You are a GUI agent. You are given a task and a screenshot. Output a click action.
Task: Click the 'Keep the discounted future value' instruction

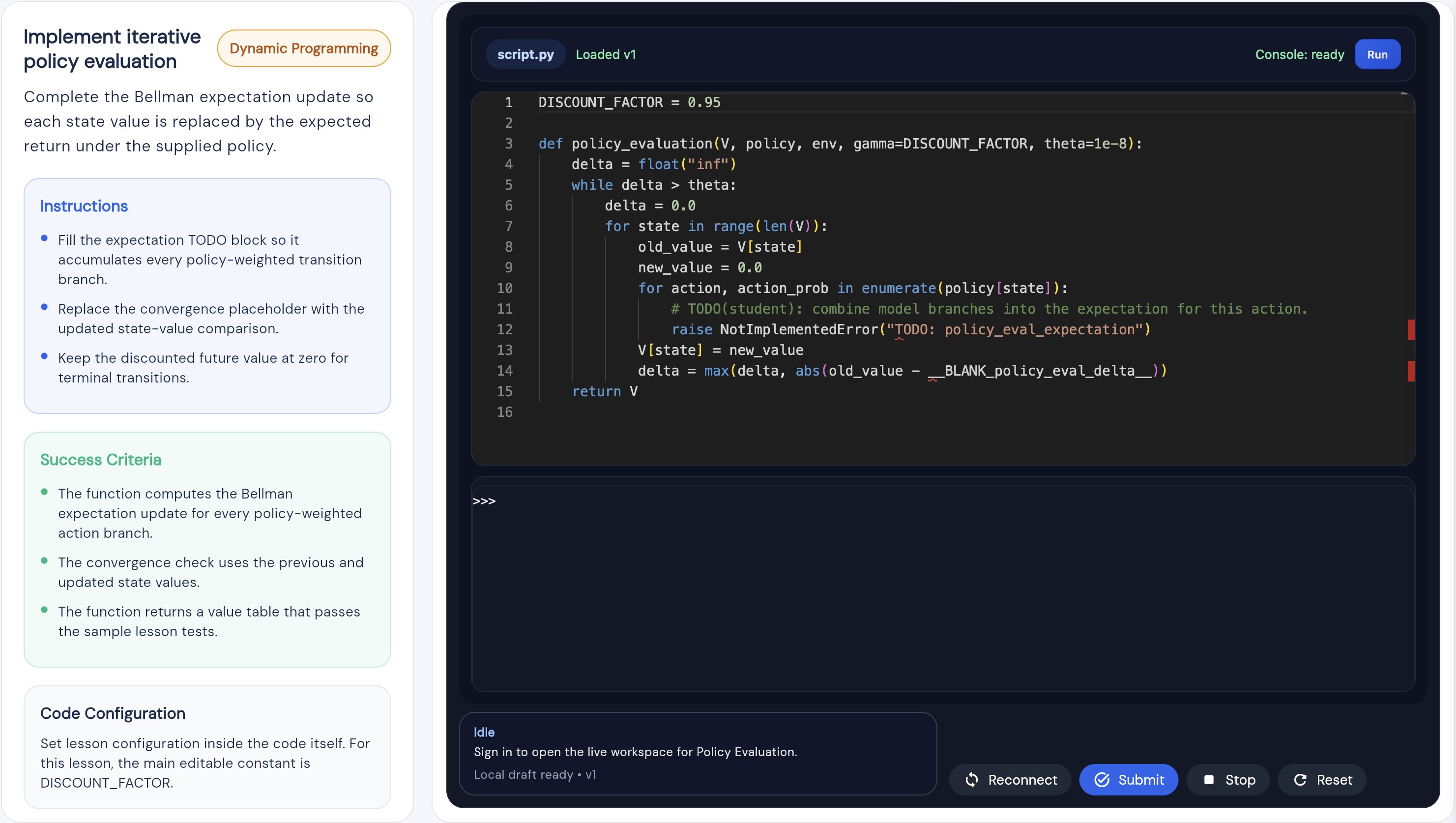(204, 367)
